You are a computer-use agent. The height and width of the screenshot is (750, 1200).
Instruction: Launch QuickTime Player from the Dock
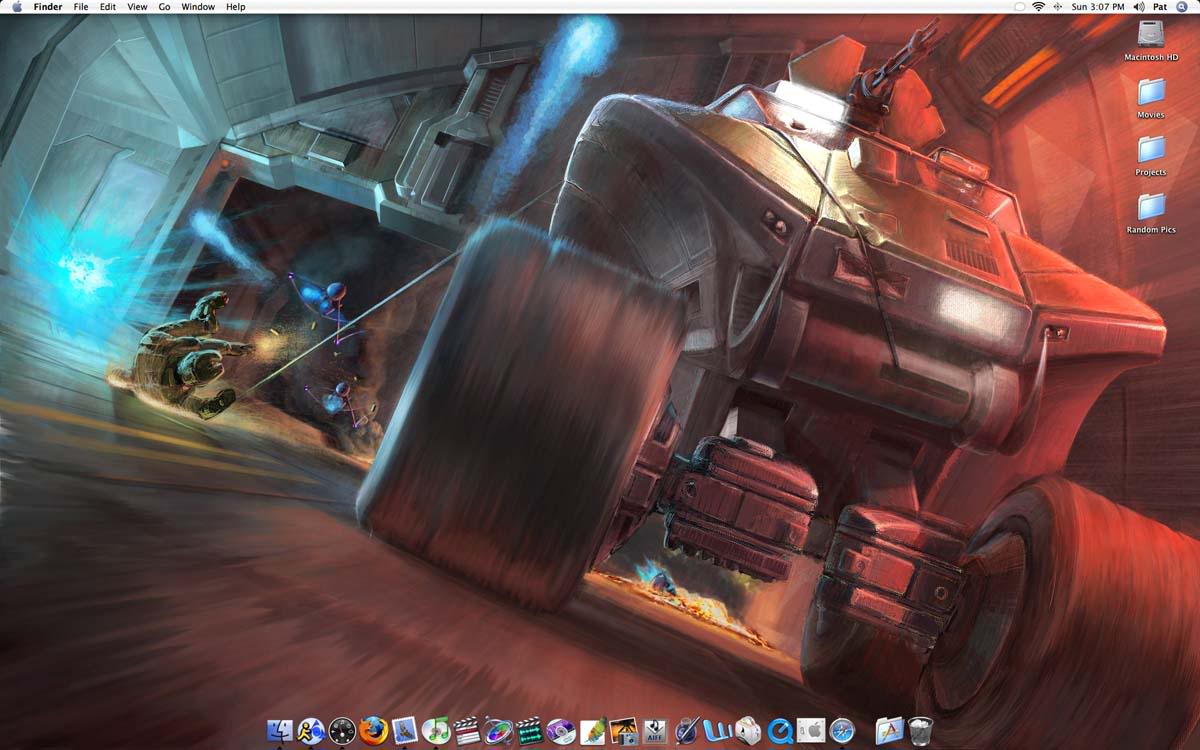pos(779,732)
